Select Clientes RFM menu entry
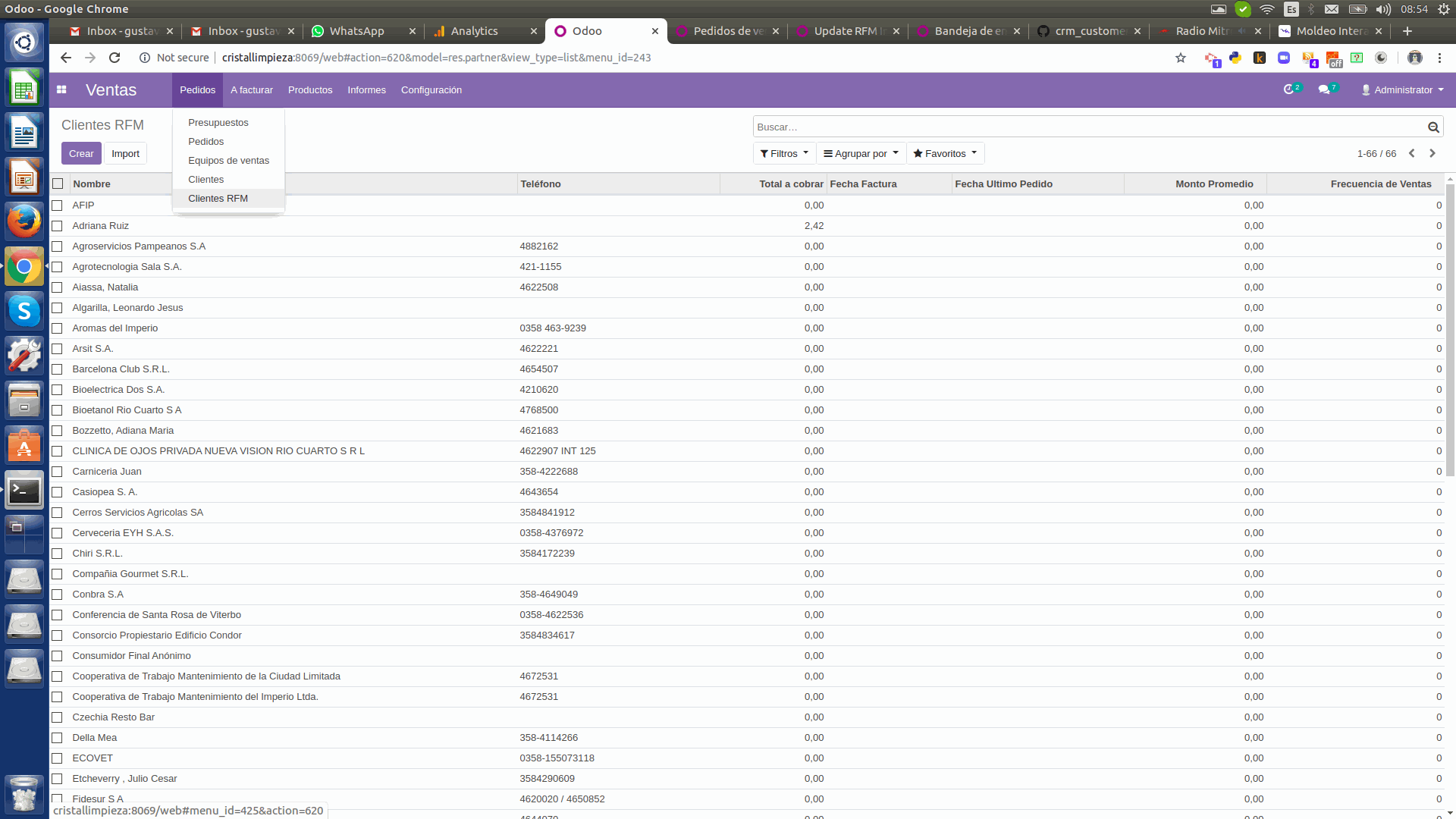The image size is (1456, 819). [x=228, y=199]
